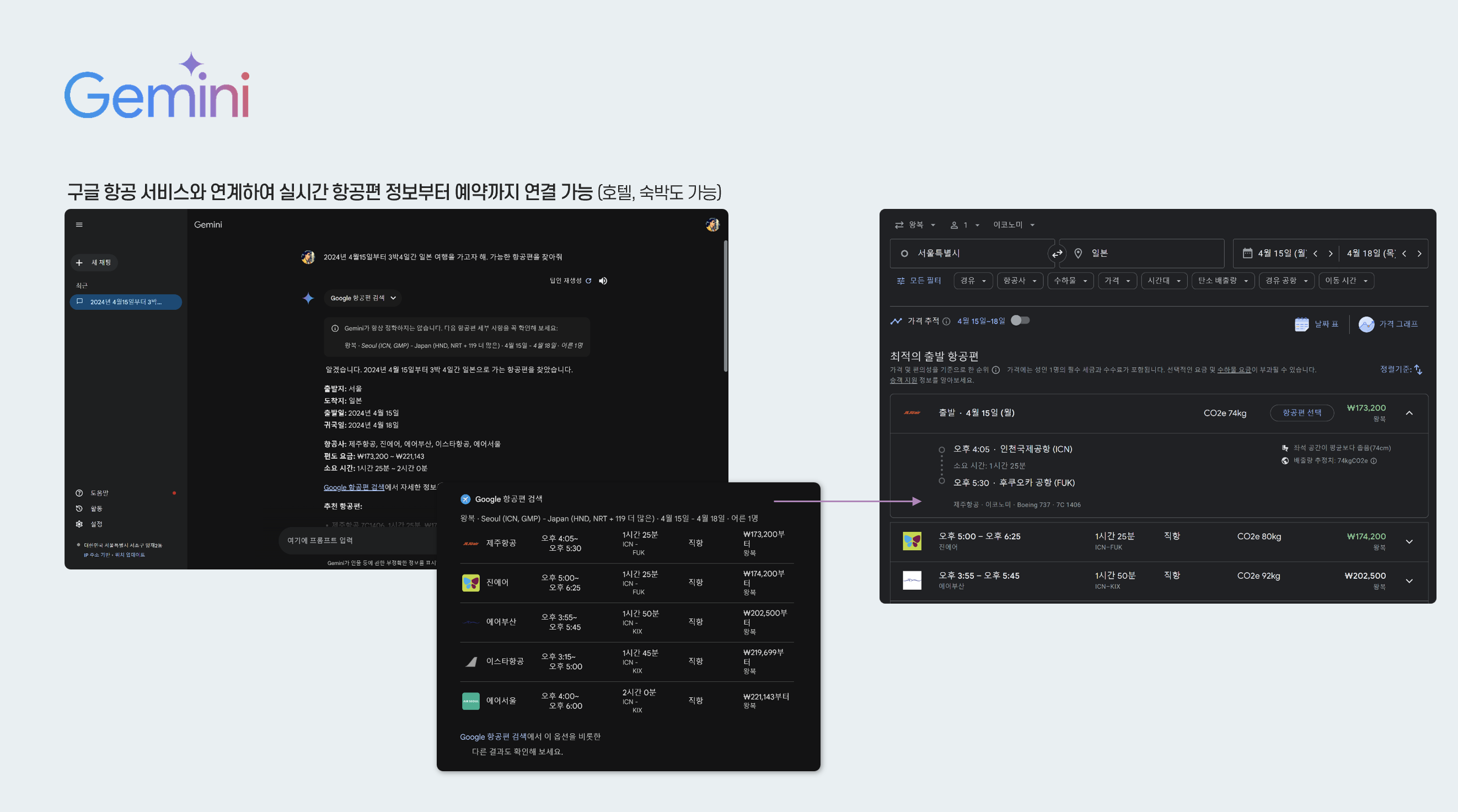1458x812 pixels.
Task: Open the 이코노미 cabin class dropdown
Action: pos(1014,225)
